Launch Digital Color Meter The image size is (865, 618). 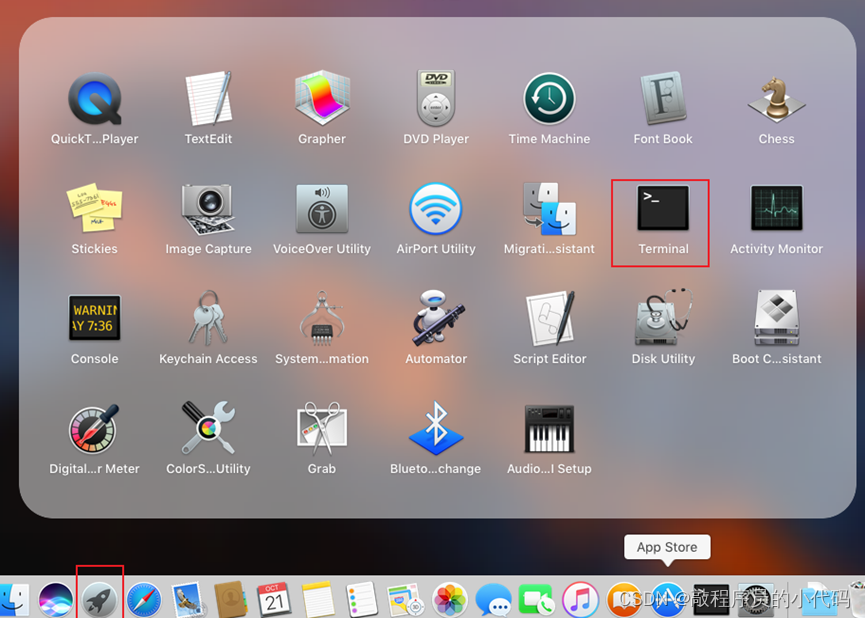click(94, 429)
